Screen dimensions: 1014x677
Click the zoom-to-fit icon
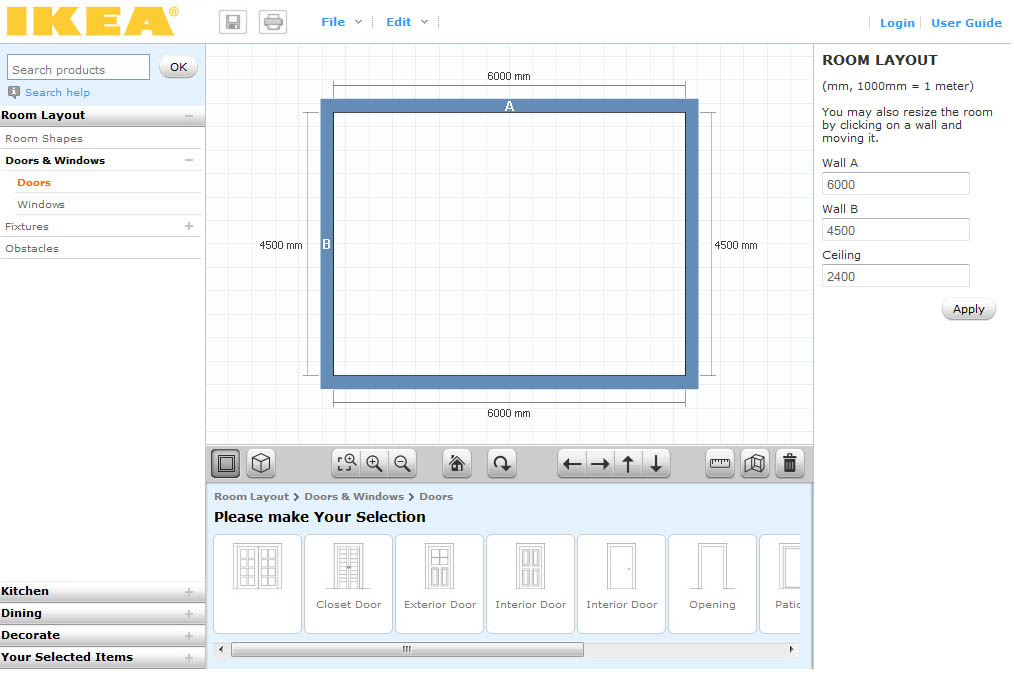click(346, 464)
